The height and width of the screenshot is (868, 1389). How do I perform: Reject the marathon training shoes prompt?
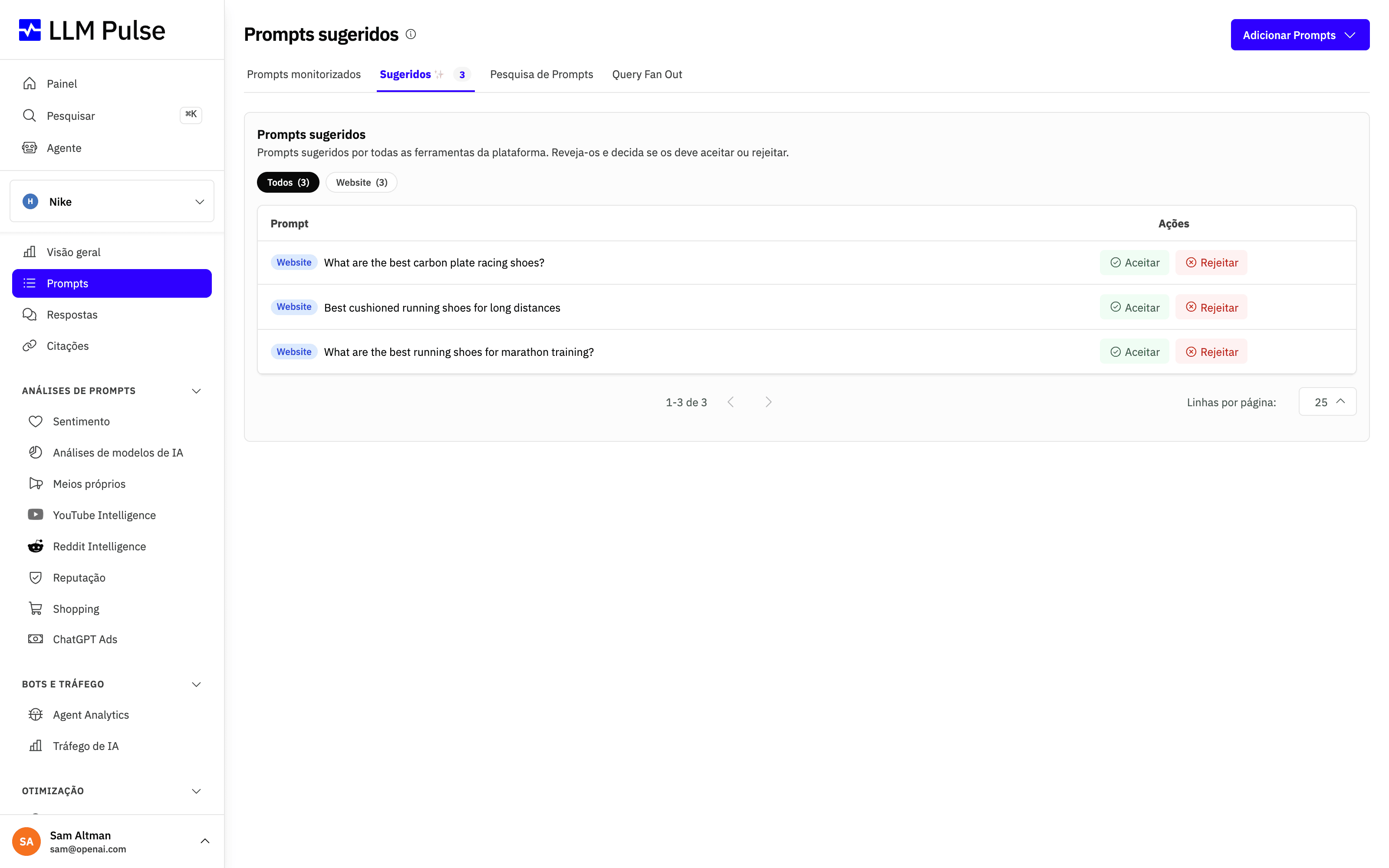pos(1211,352)
